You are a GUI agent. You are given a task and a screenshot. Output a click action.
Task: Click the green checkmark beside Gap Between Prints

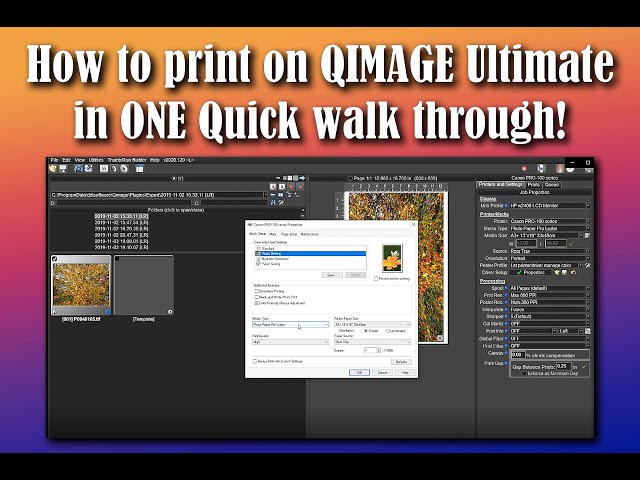click(x=584, y=367)
